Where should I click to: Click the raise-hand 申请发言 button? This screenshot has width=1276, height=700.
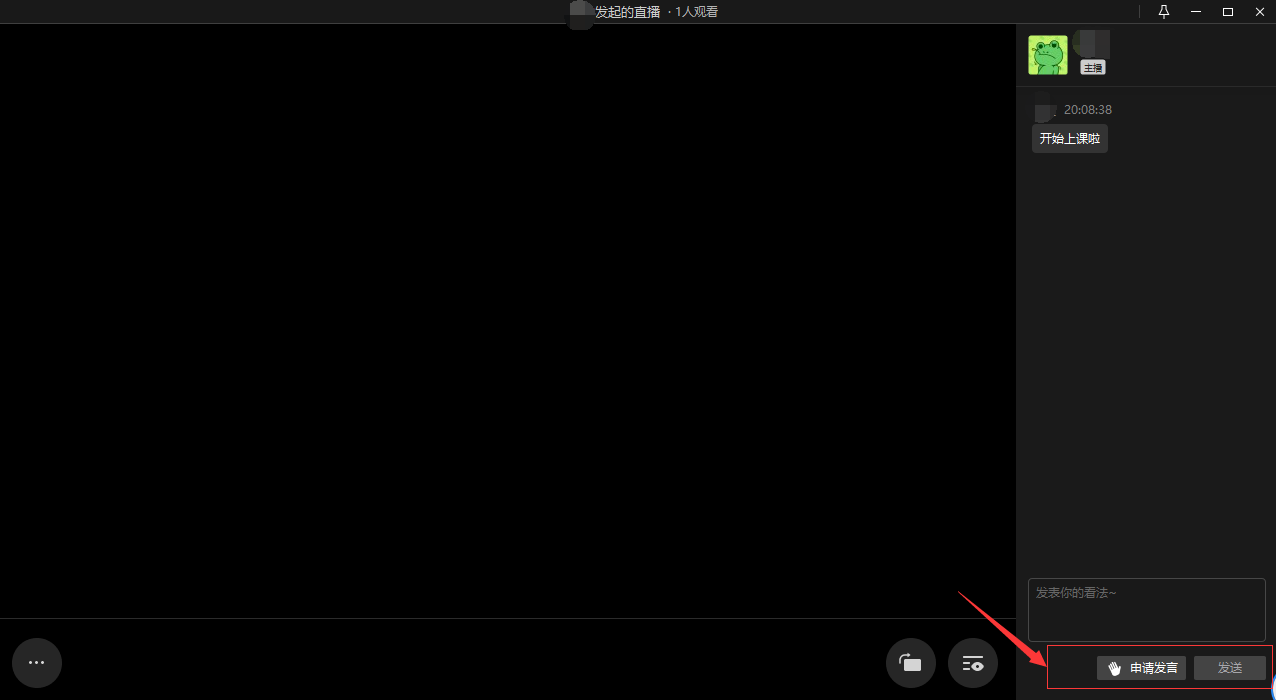point(1141,668)
